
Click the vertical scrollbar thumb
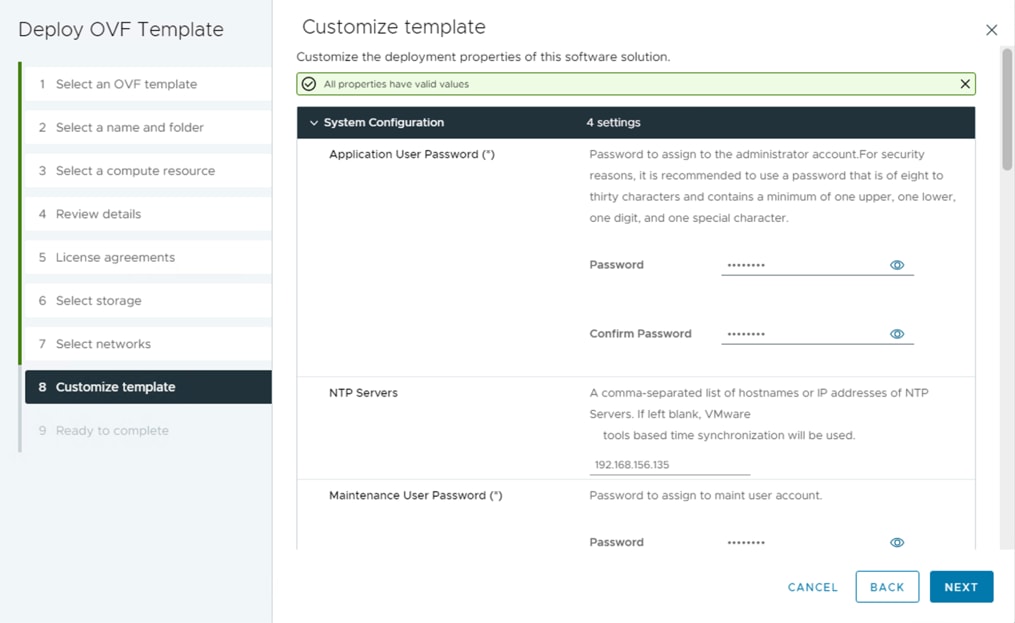click(x=1007, y=110)
